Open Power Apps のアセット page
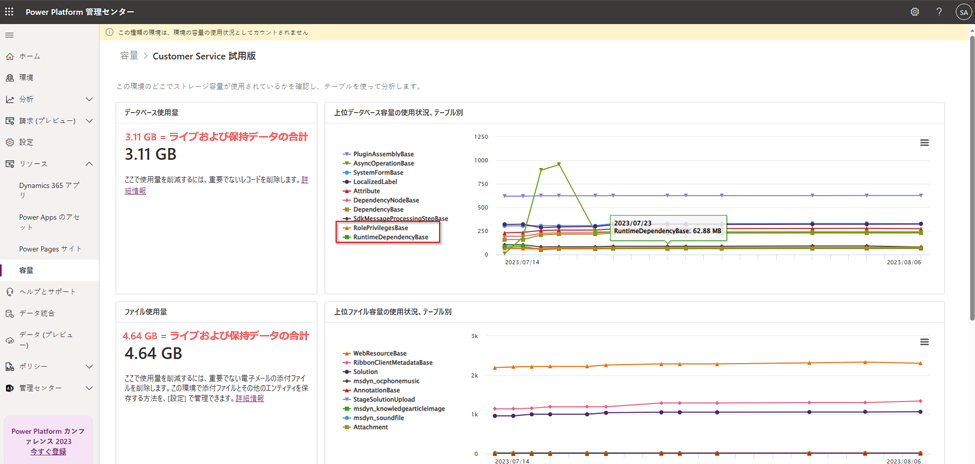975x464 pixels. [x=49, y=221]
